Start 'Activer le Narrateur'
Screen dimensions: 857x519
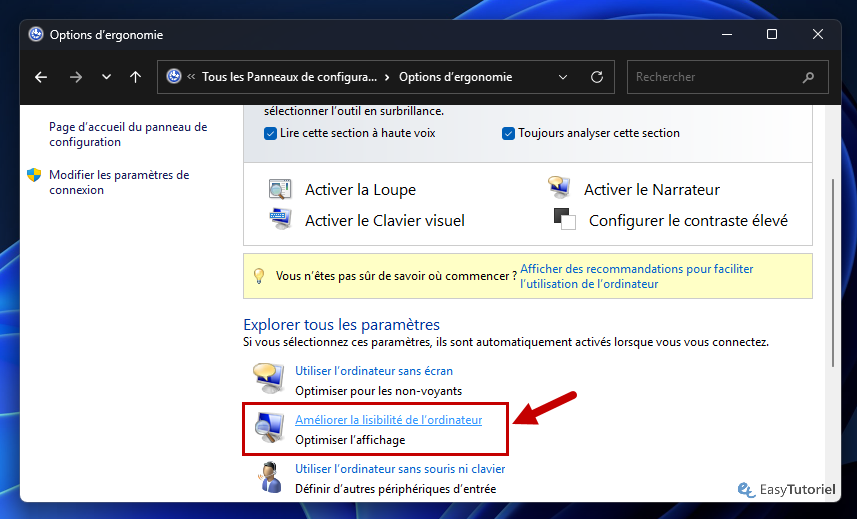[651, 190]
